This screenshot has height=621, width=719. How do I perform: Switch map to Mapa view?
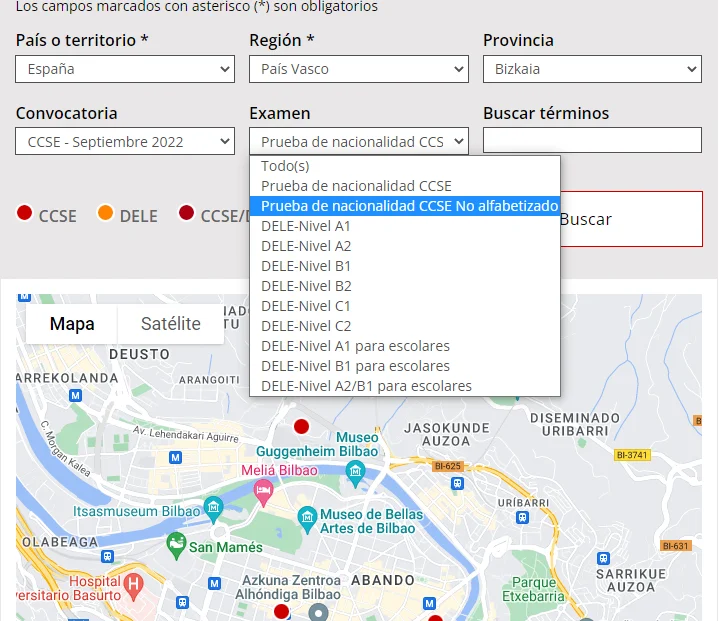tap(72, 324)
